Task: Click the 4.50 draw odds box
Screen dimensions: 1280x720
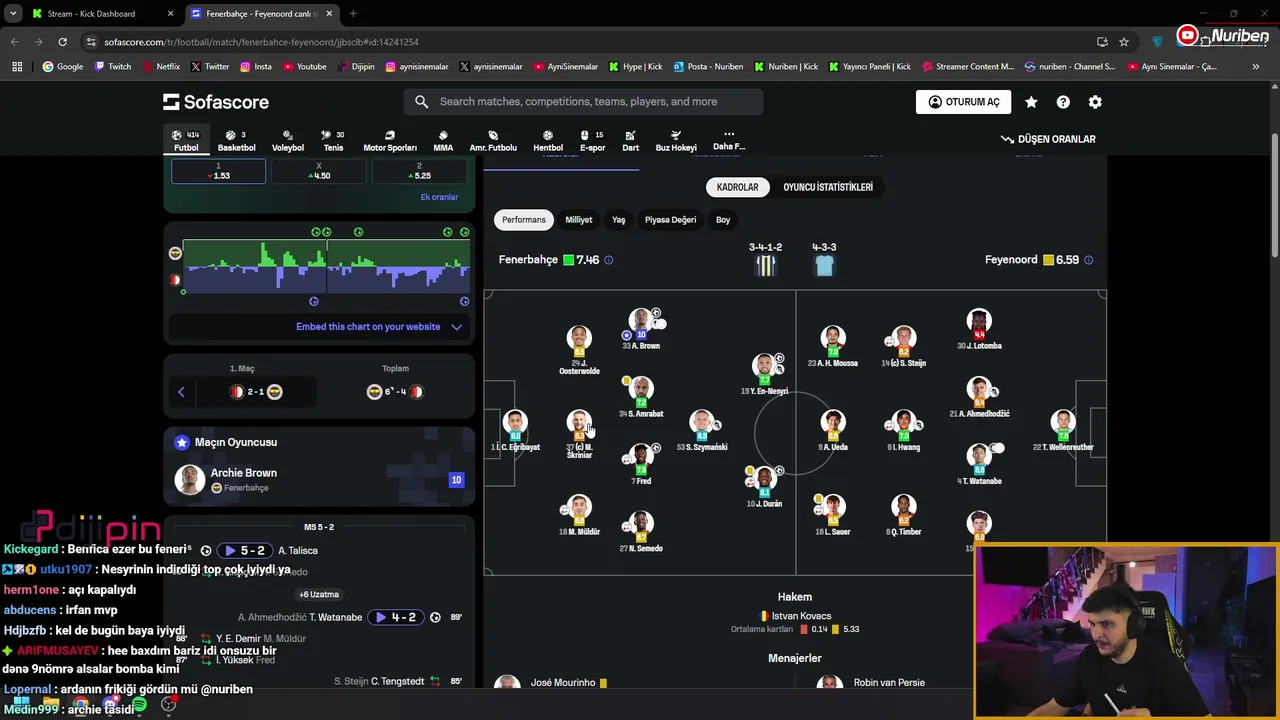Action: [319, 171]
